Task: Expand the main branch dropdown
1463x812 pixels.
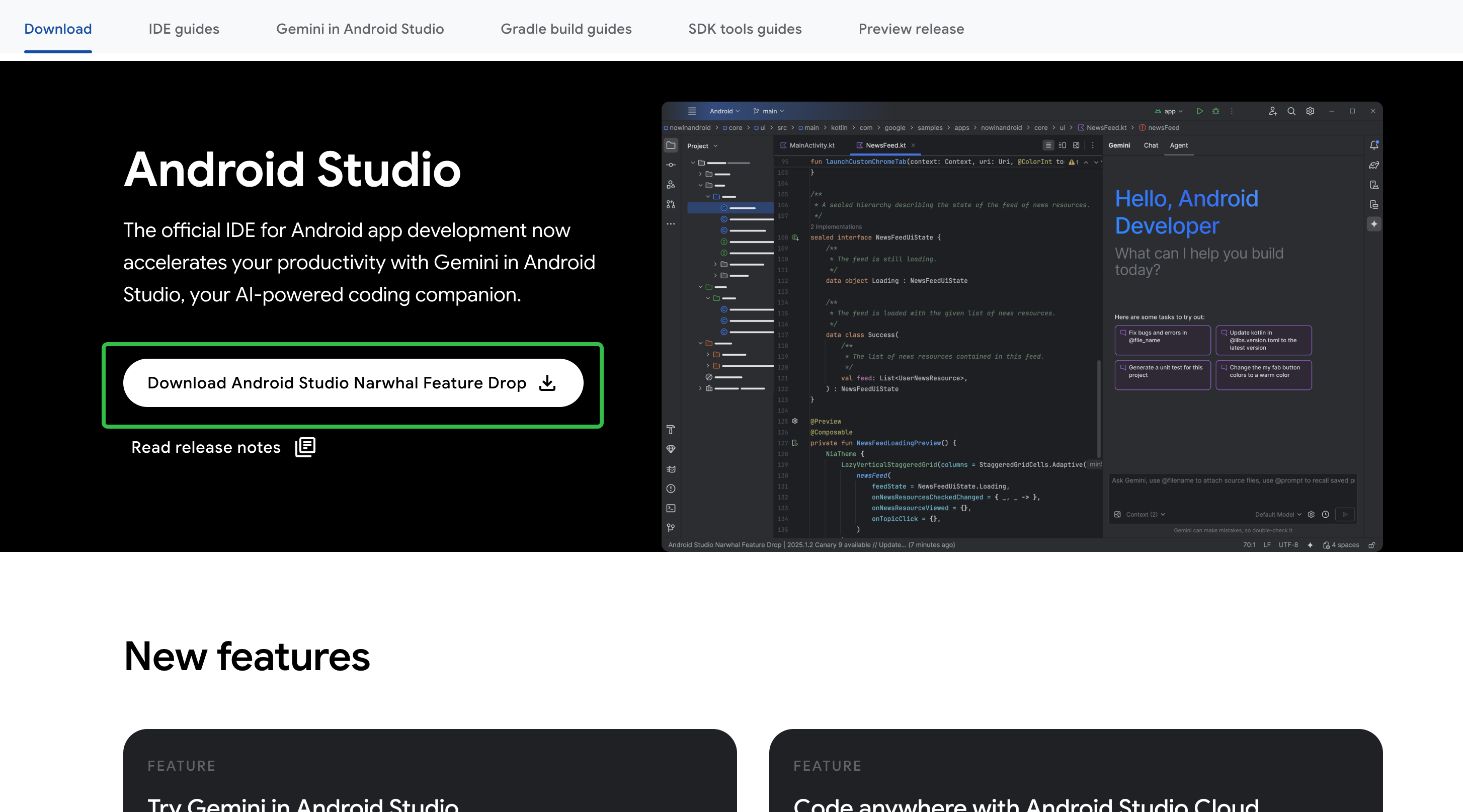Action: (x=769, y=111)
